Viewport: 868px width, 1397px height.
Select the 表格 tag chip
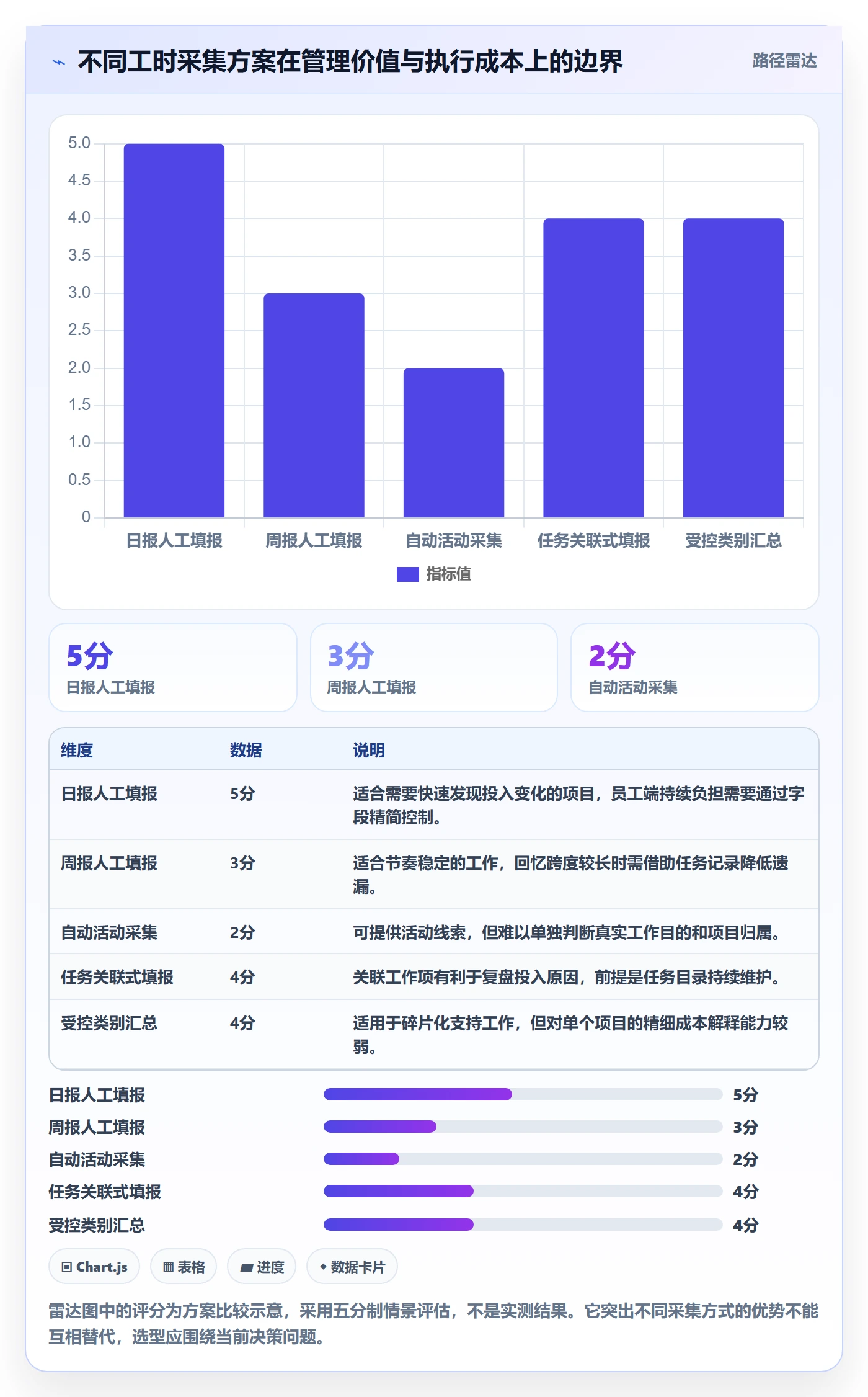click(x=184, y=1267)
